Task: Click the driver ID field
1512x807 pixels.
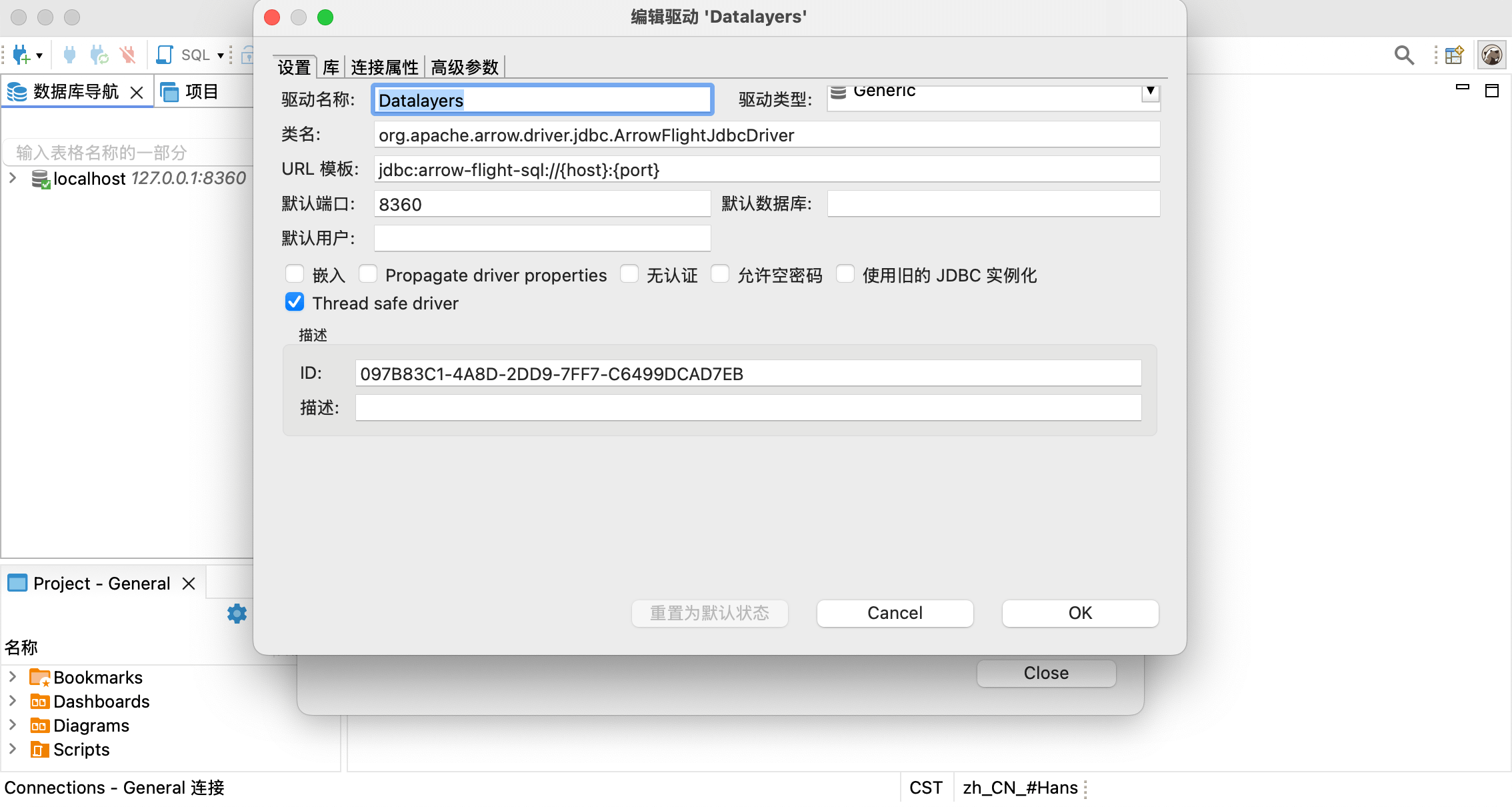Action: click(x=748, y=373)
